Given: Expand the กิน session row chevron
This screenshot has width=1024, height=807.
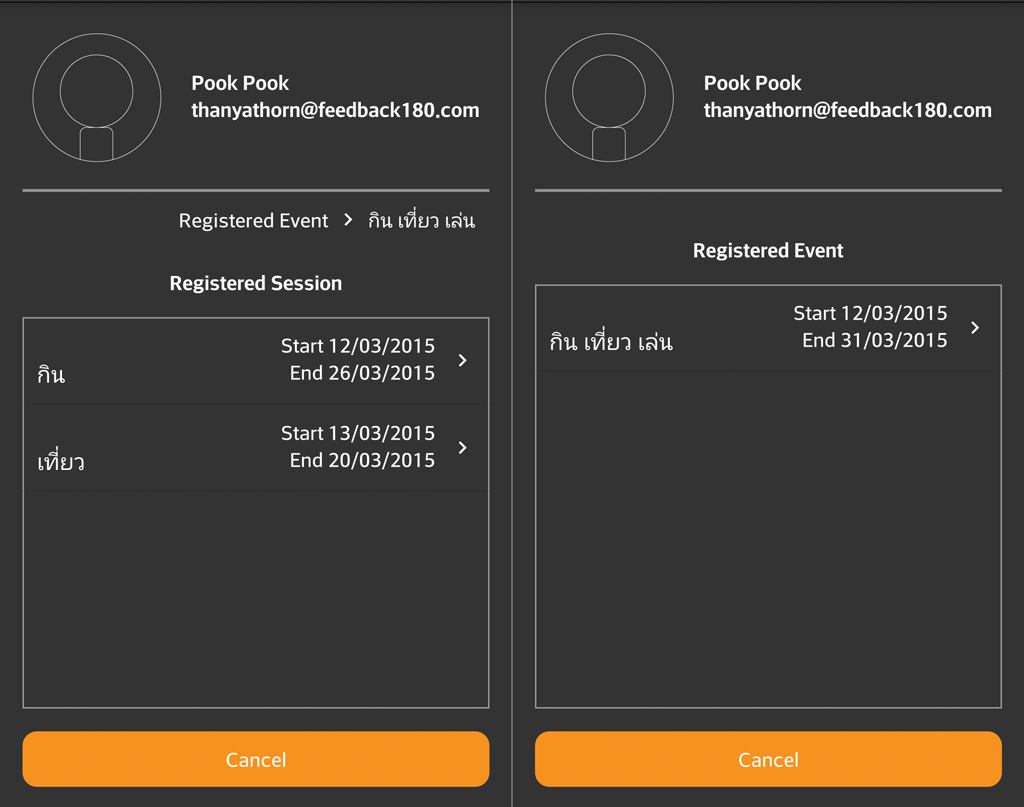Looking at the screenshot, I should pyautogui.click(x=462, y=360).
